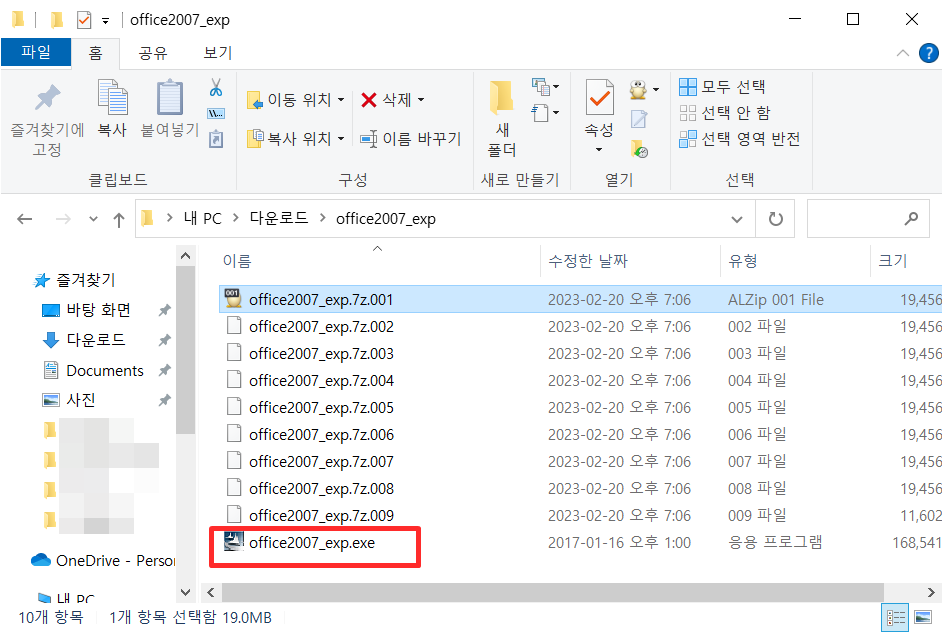
Task: Click the 유형 column header
Action: 743,261
